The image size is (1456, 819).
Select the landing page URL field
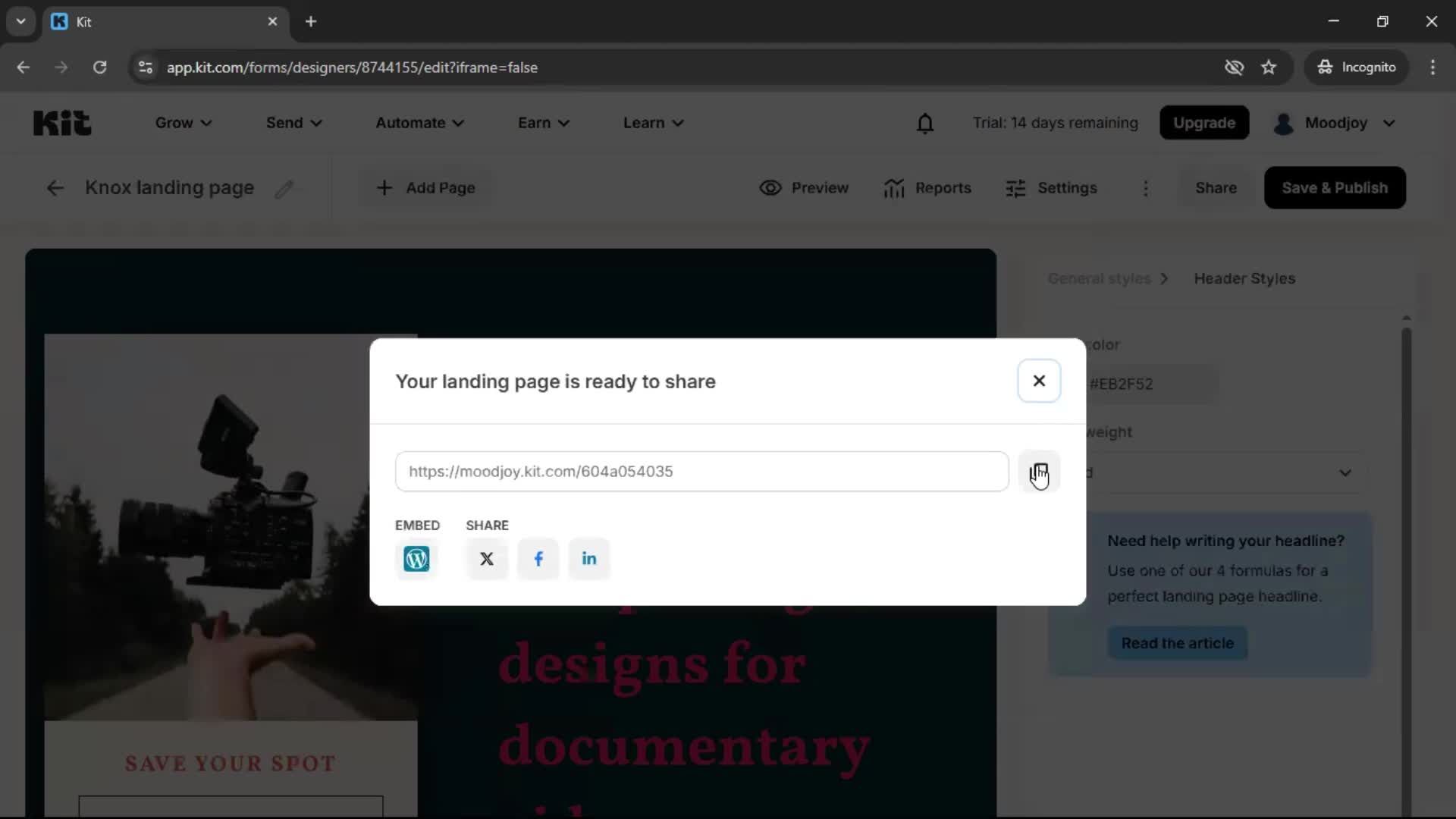[701, 471]
